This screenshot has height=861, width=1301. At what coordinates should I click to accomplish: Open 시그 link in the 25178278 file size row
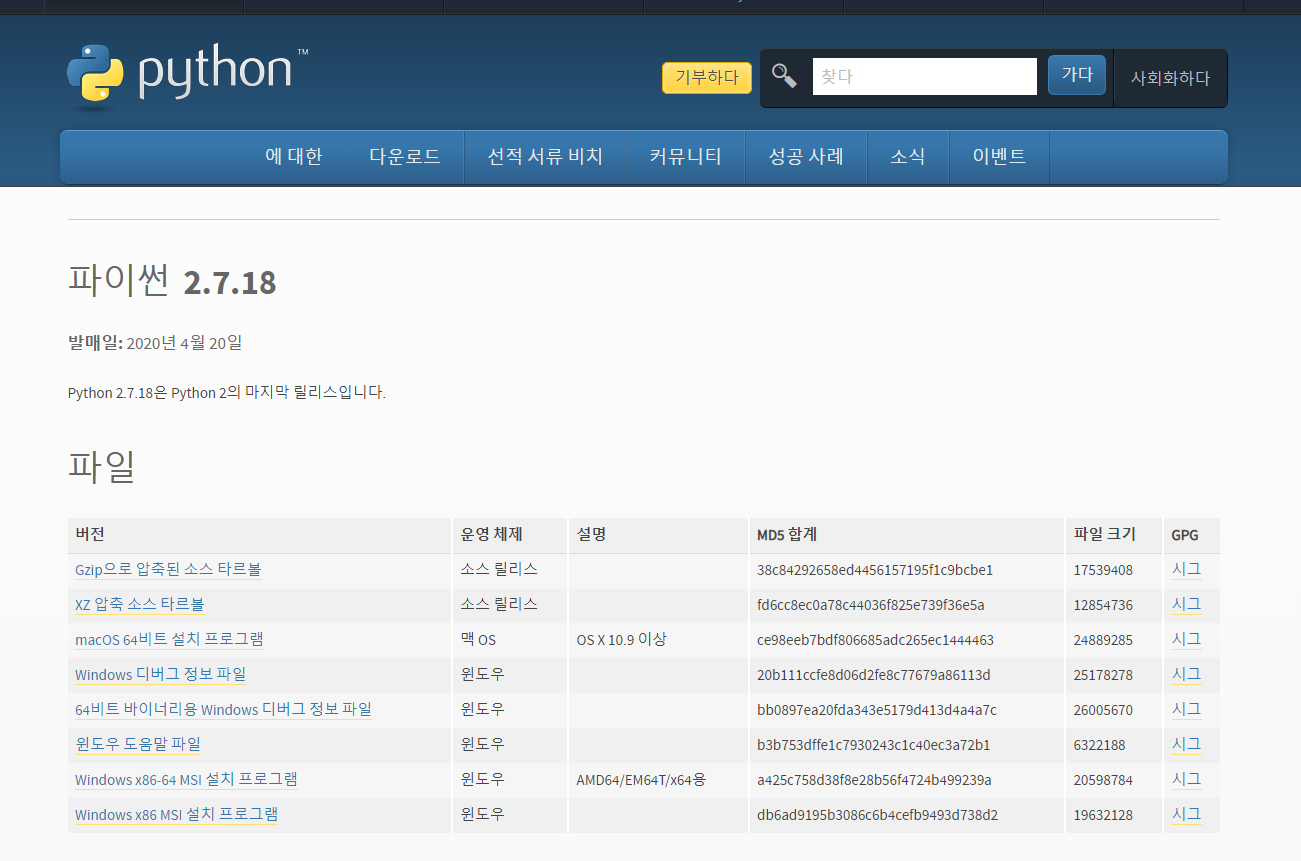1186,675
